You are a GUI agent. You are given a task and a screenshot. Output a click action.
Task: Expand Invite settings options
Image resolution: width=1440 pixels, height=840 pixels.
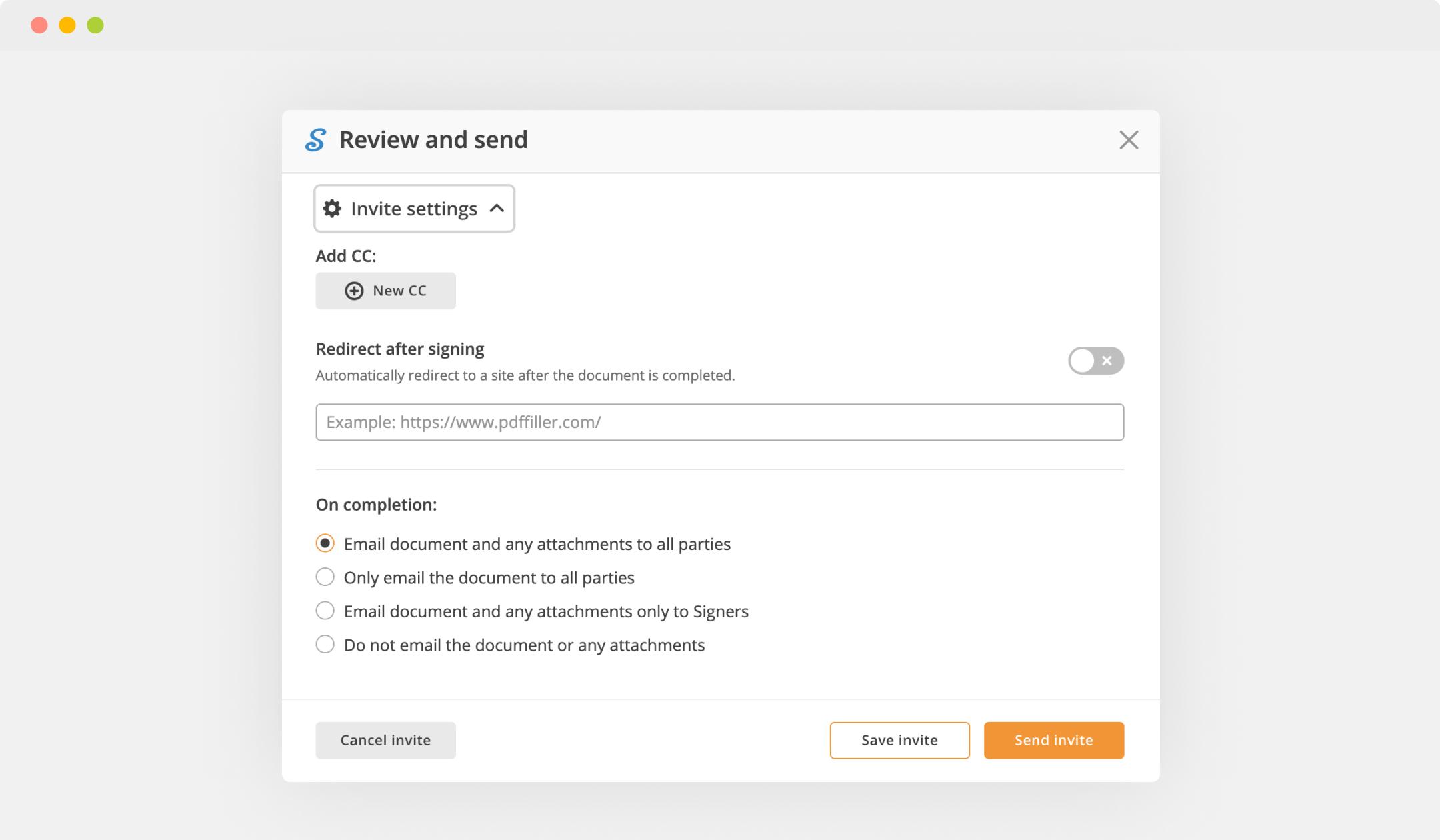pos(413,208)
